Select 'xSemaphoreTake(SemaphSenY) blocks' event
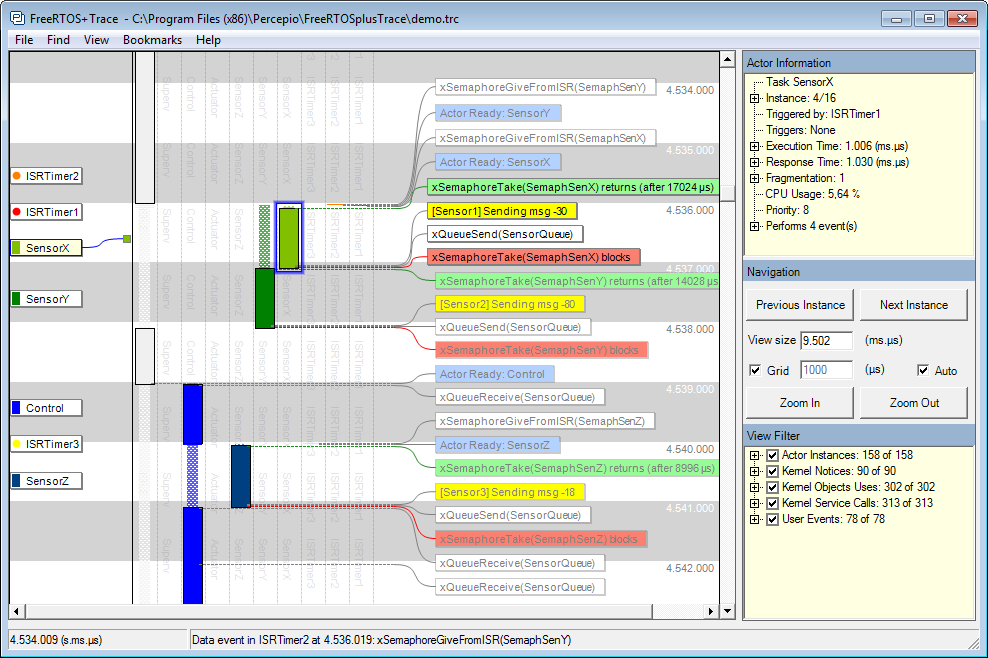Screen dimensions: 988x658 point(541,350)
